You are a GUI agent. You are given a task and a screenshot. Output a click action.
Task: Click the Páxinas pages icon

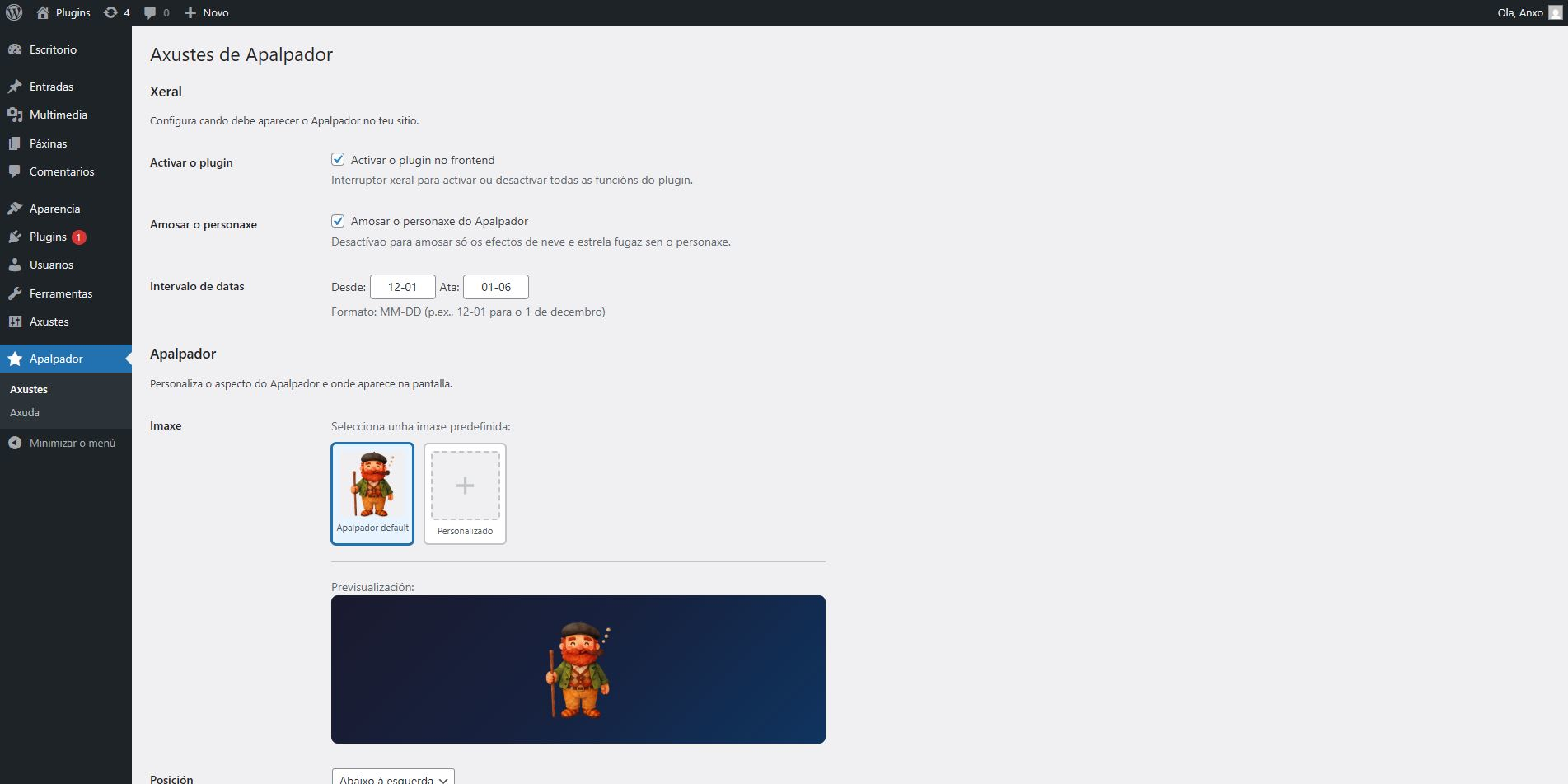tap(15, 143)
